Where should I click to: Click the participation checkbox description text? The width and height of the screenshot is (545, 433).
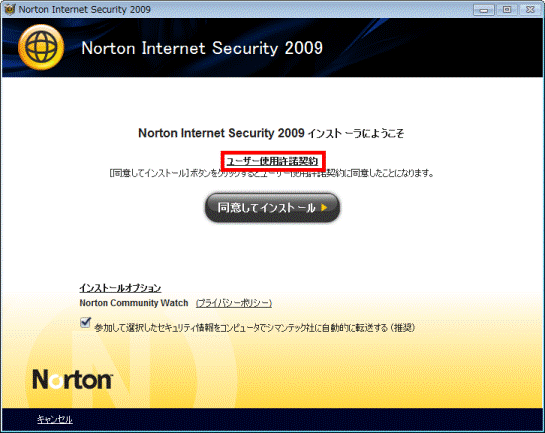point(255,327)
